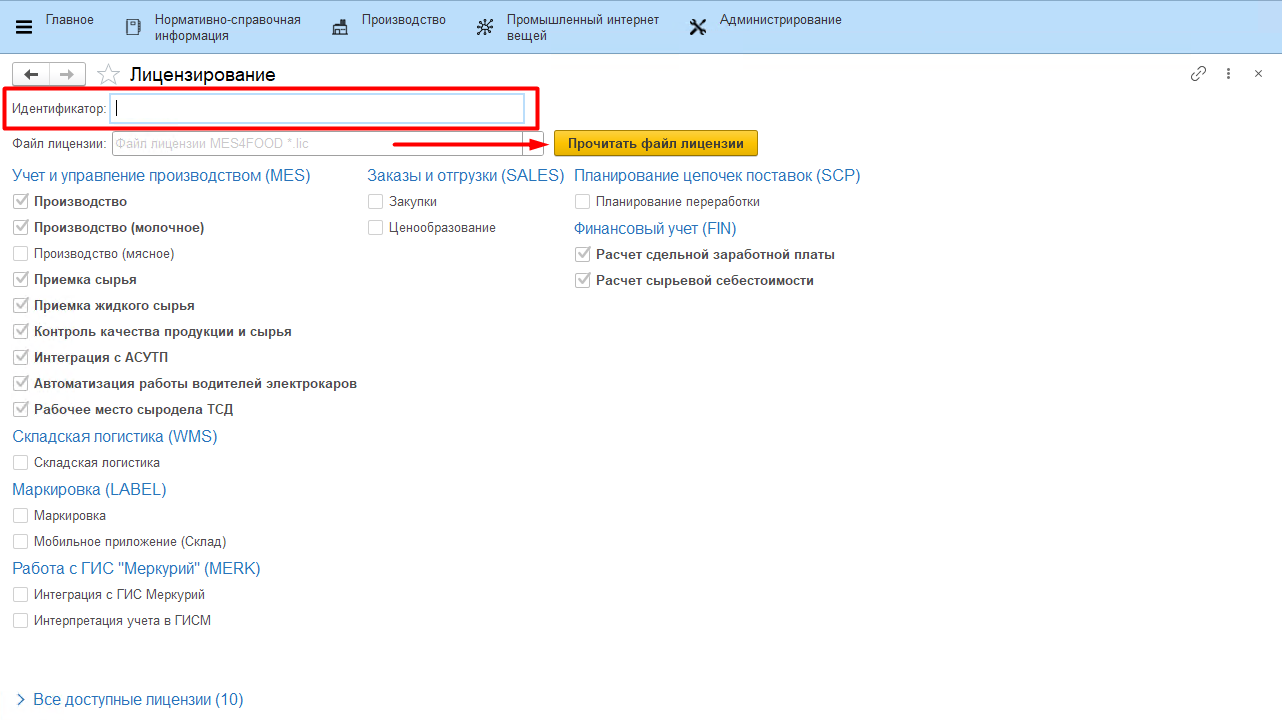Open the three-dot more options menu
1282x720 pixels.
coord(1228,74)
